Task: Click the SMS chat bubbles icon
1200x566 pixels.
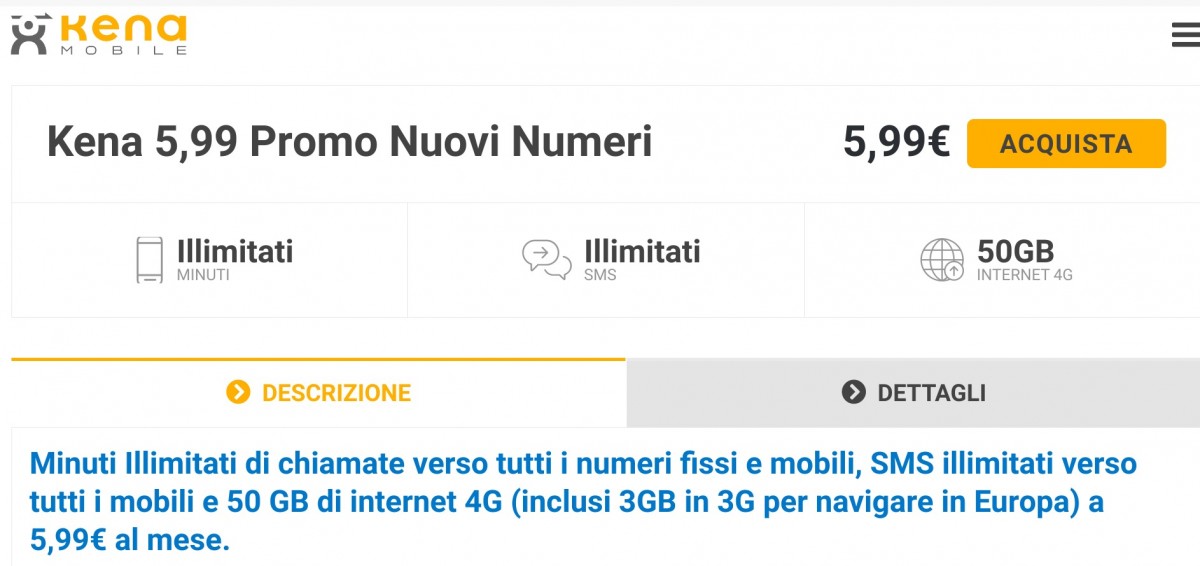Action: click(547, 259)
